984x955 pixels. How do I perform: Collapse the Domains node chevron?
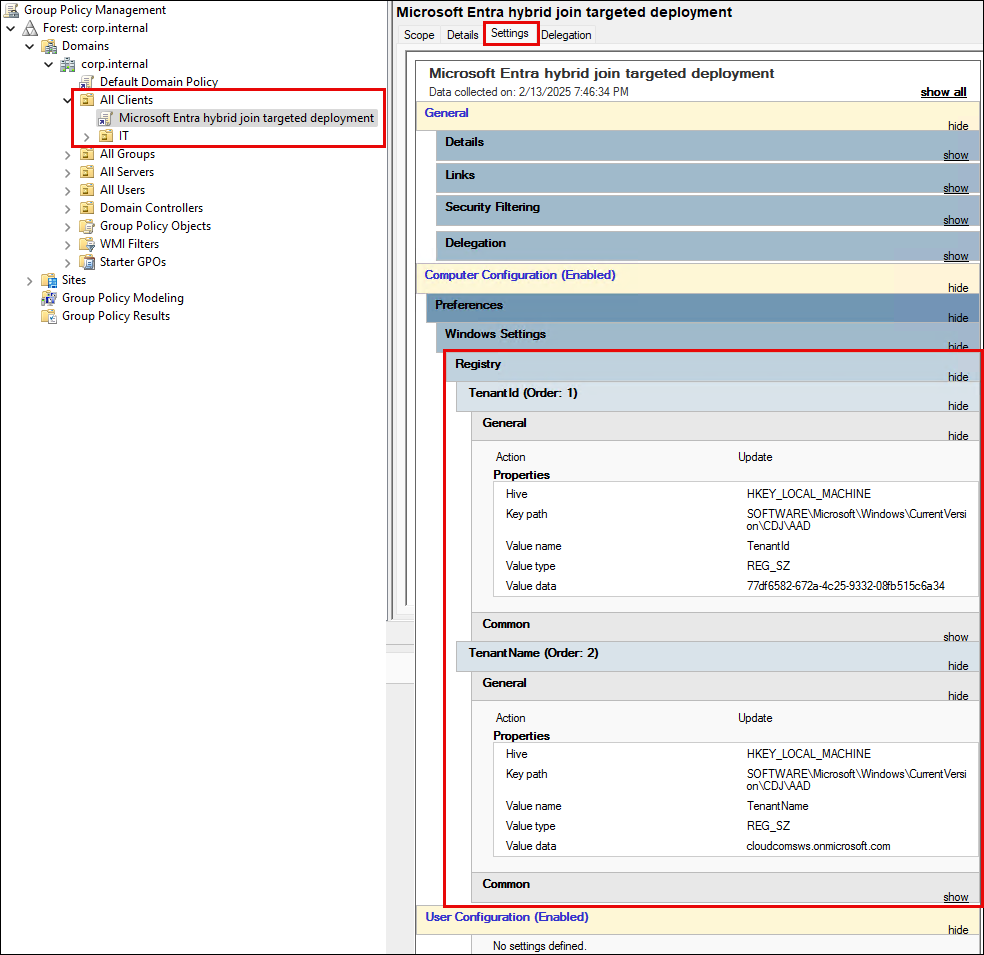coord(29,46)
